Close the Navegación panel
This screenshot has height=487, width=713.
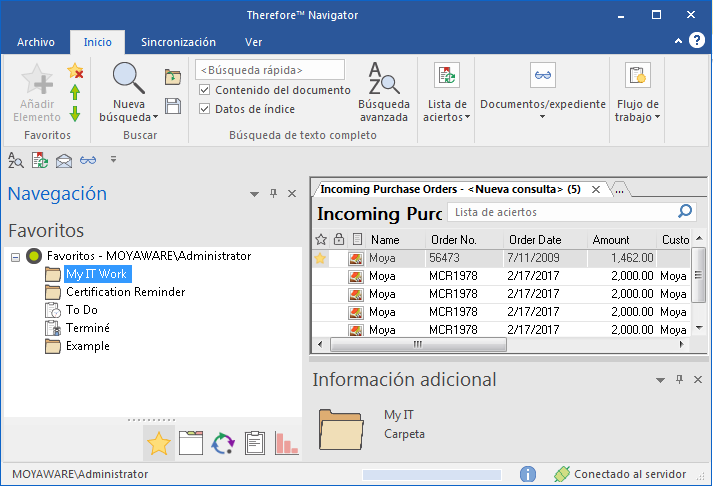pyautogui.click(x=292, y=194)
